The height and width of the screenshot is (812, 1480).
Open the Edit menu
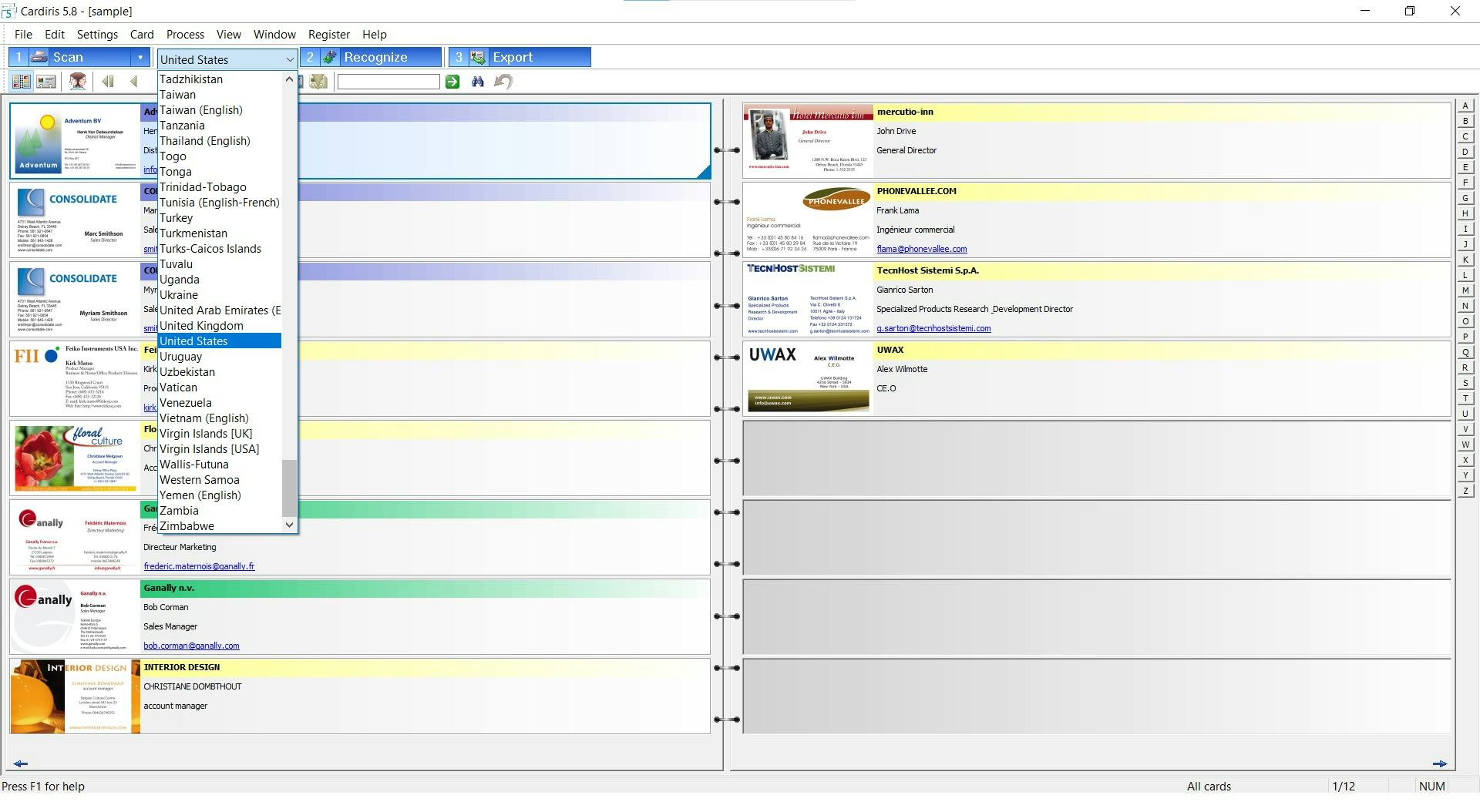click(55, 35)
